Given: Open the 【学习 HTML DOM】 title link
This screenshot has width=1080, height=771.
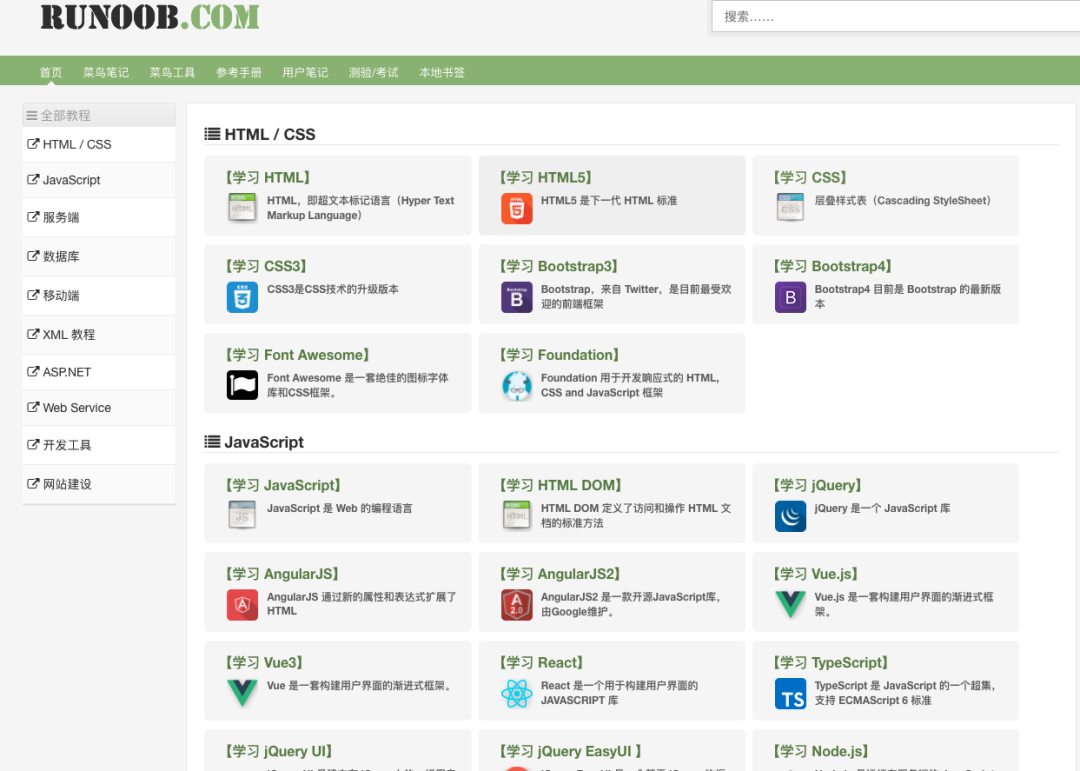Looking at the screenshot, I should click(561, 485).
